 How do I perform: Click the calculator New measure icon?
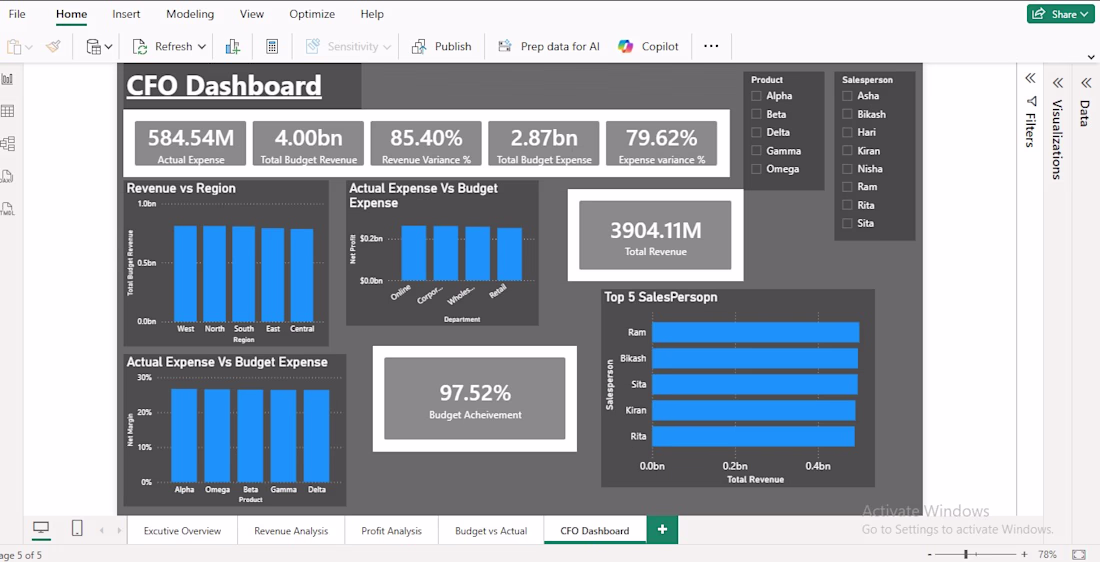(x=272, y=46)
